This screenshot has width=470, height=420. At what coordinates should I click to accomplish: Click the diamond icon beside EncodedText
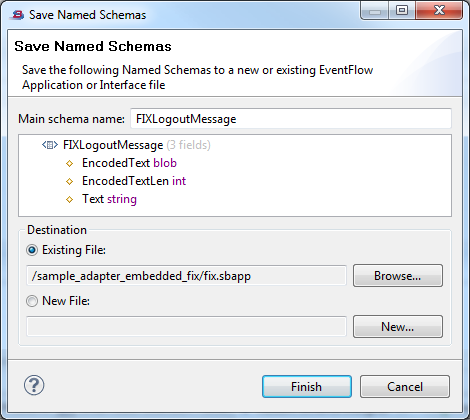[x=69, y=163]
